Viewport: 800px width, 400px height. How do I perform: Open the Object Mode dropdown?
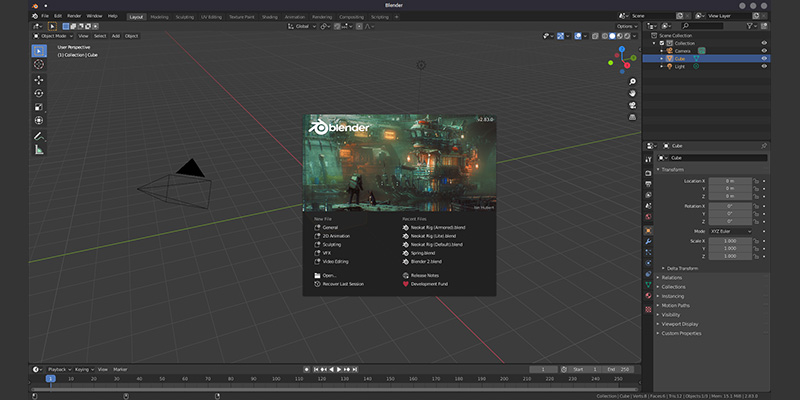coord(53,36)
